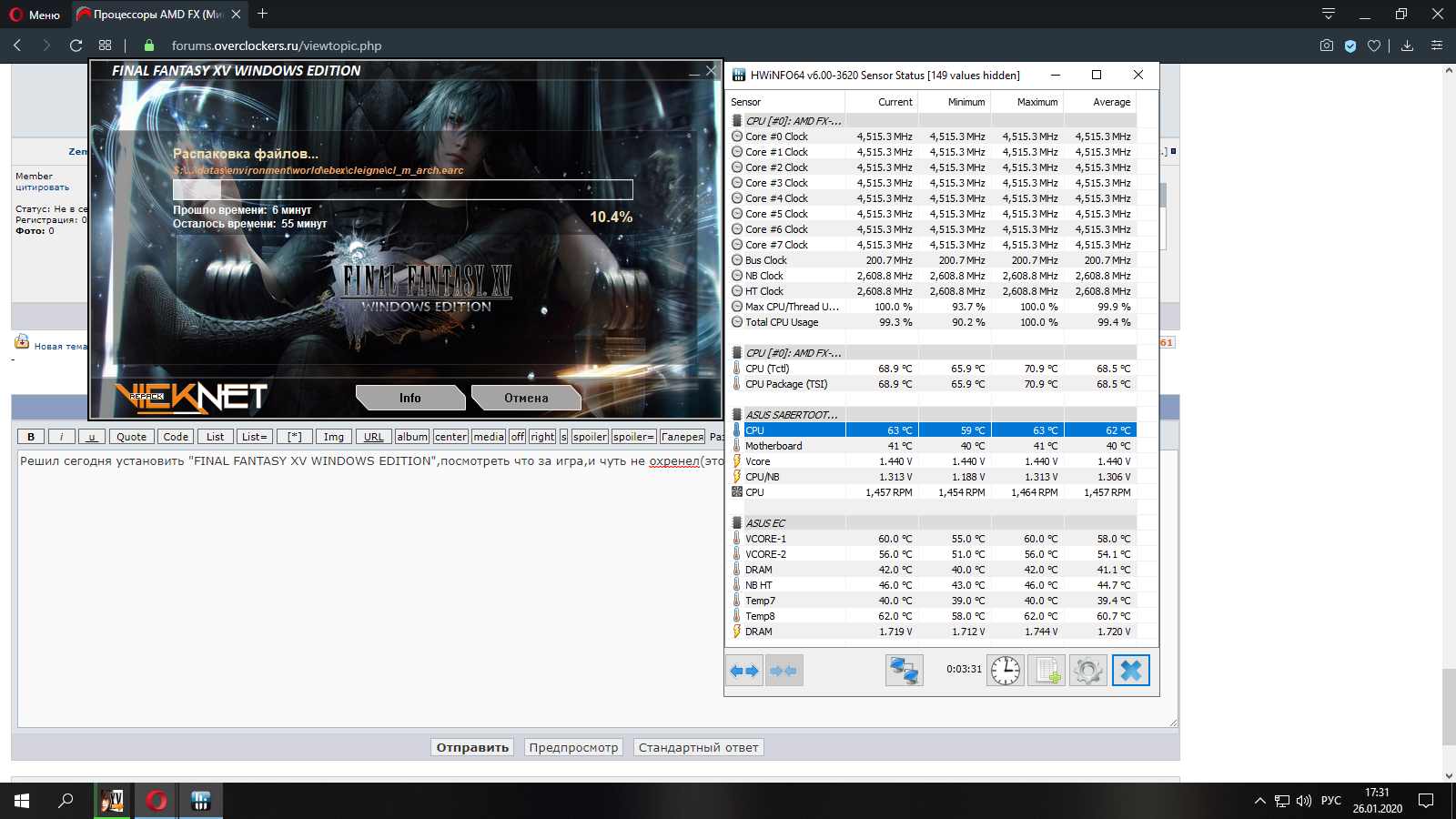This screenshot has height=819, width=1456.
Task: Click the forums.overclockers.ru address bar
Action: 277,45
